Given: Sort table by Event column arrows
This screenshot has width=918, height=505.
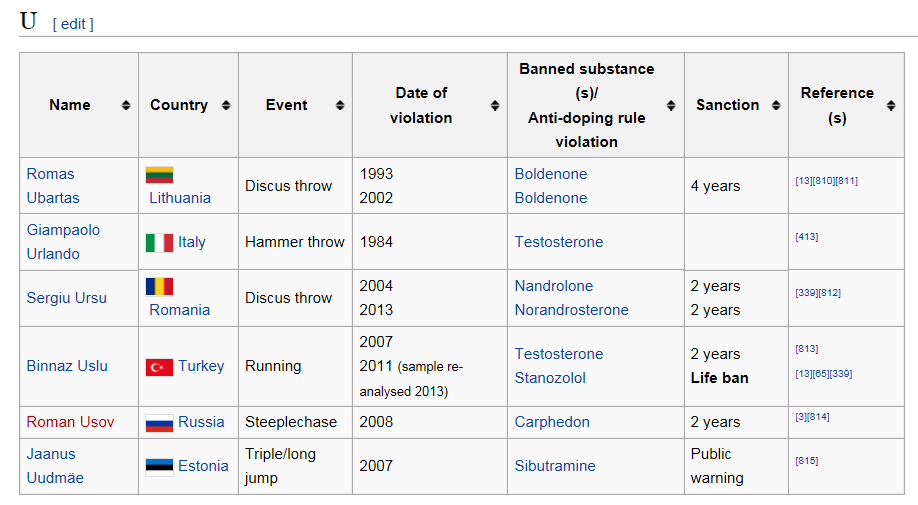Looking at the screenshot, I should click(340, 105).
